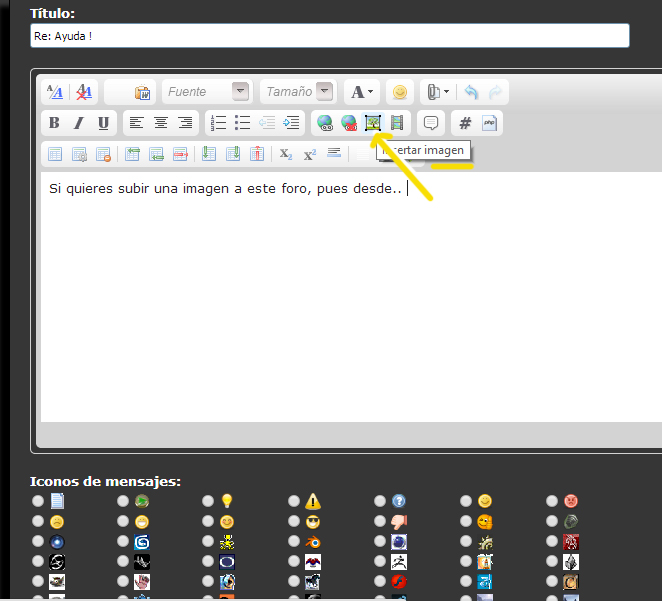Select the warning triangle message icon radio
This screenshot has width=662, height=601.
point(294,501)
